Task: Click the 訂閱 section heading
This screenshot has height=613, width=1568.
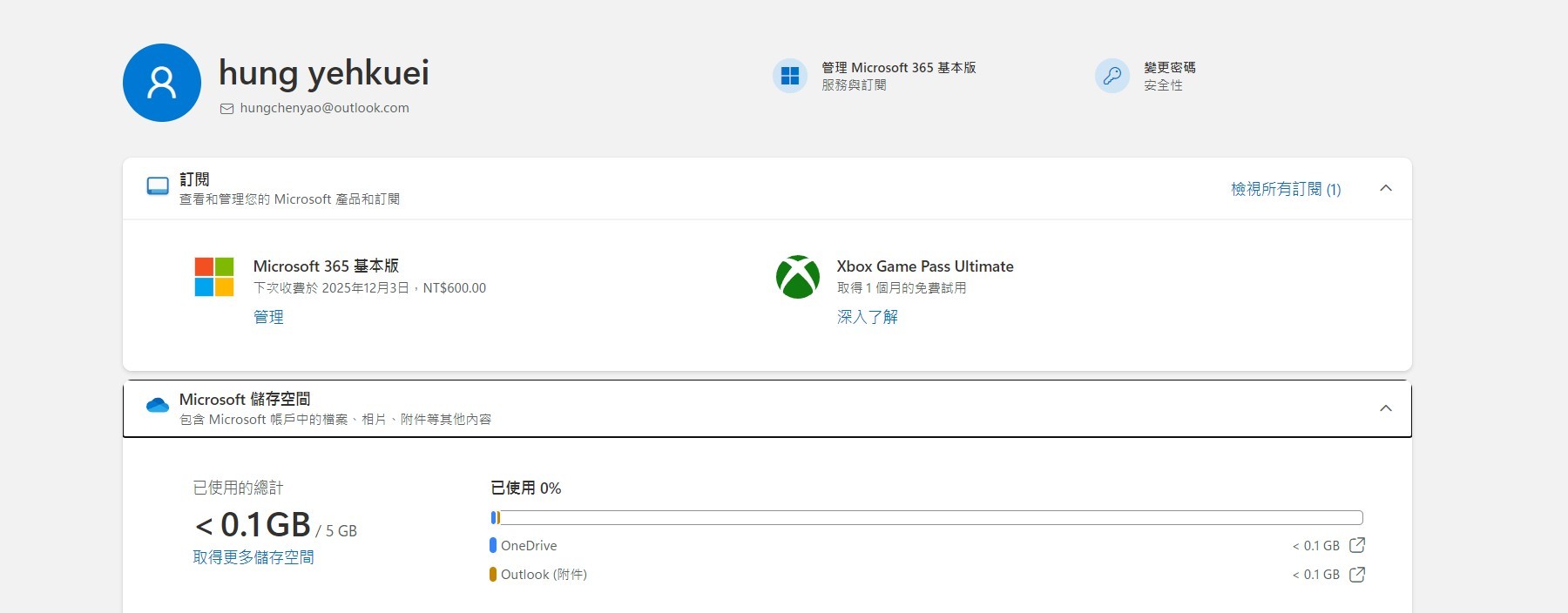Action: point(194,179)
